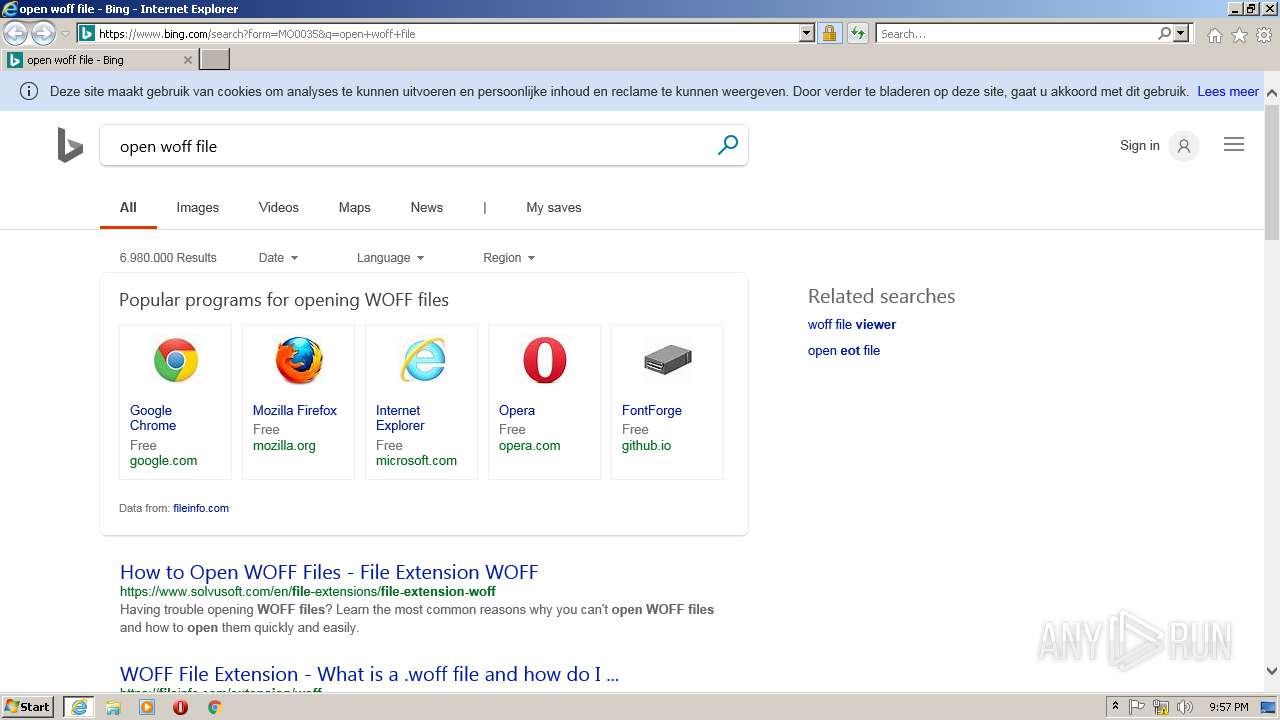The height and width of the screenshot is (720, 1280).
Task: Open the My saves tab
Action: [x=554, y=208]
